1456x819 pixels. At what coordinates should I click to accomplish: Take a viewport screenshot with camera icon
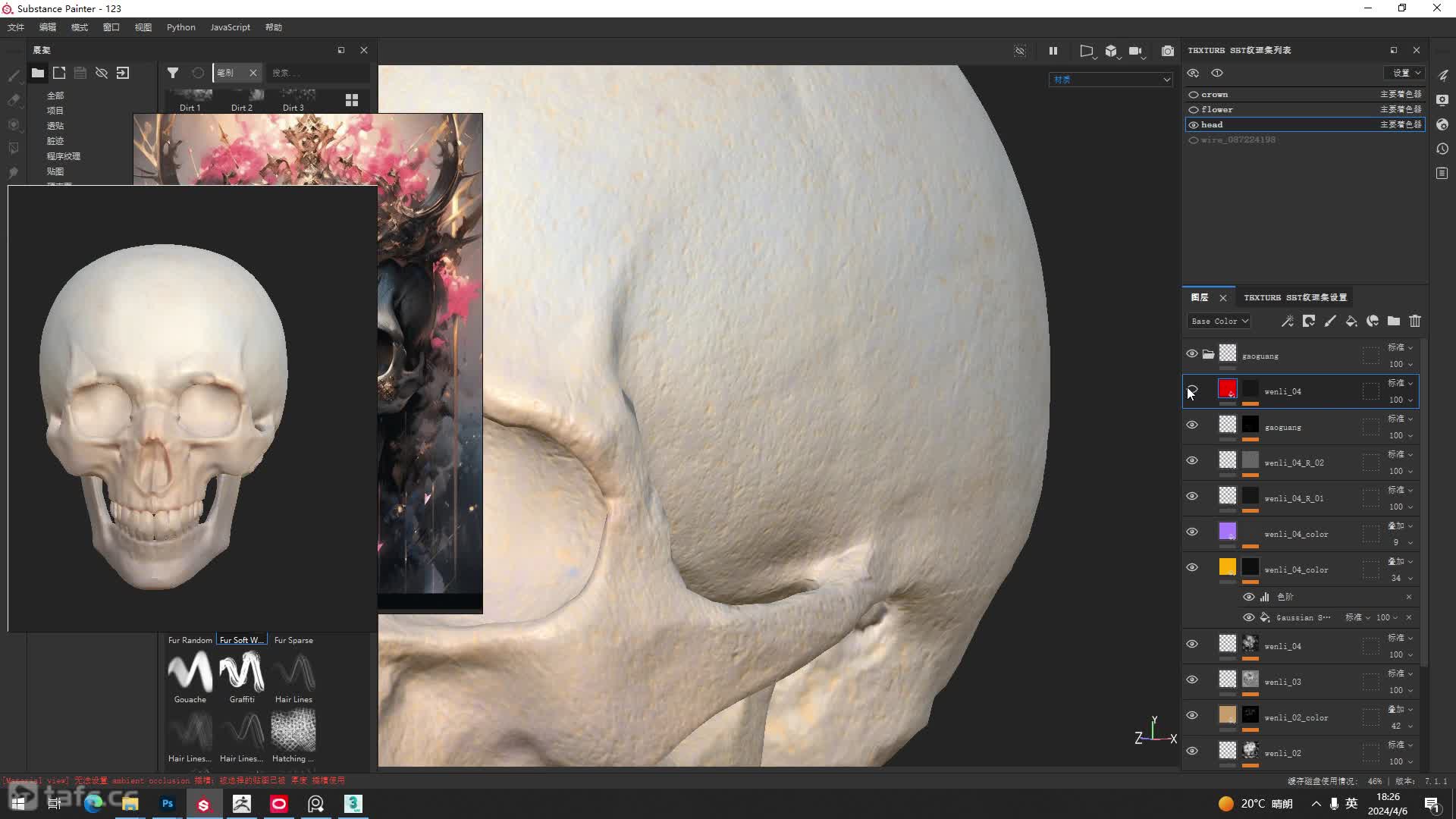tap(1168, 51)
